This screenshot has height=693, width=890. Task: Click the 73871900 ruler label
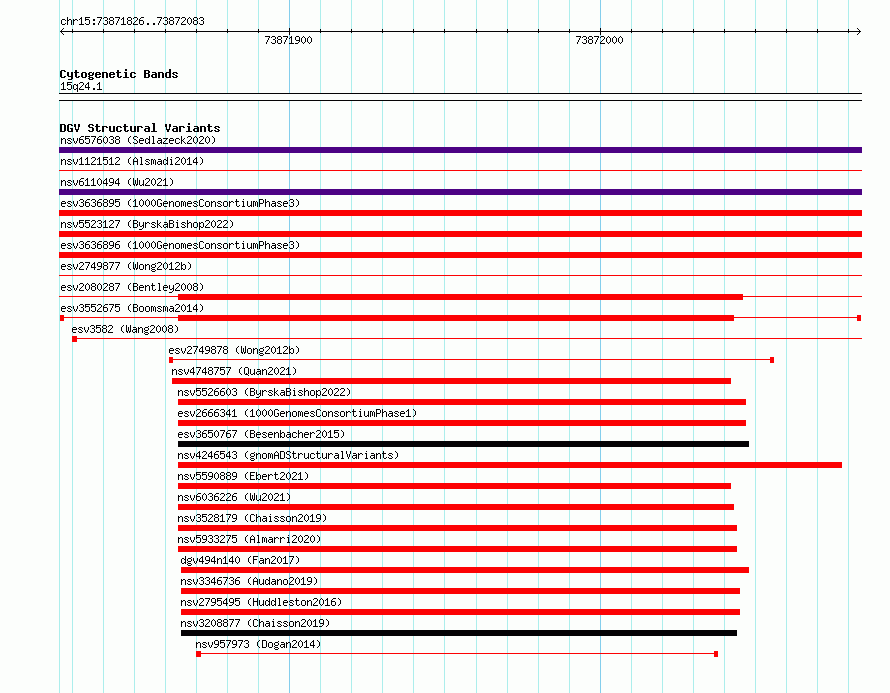pyautogui.click(x=288, y=40)
